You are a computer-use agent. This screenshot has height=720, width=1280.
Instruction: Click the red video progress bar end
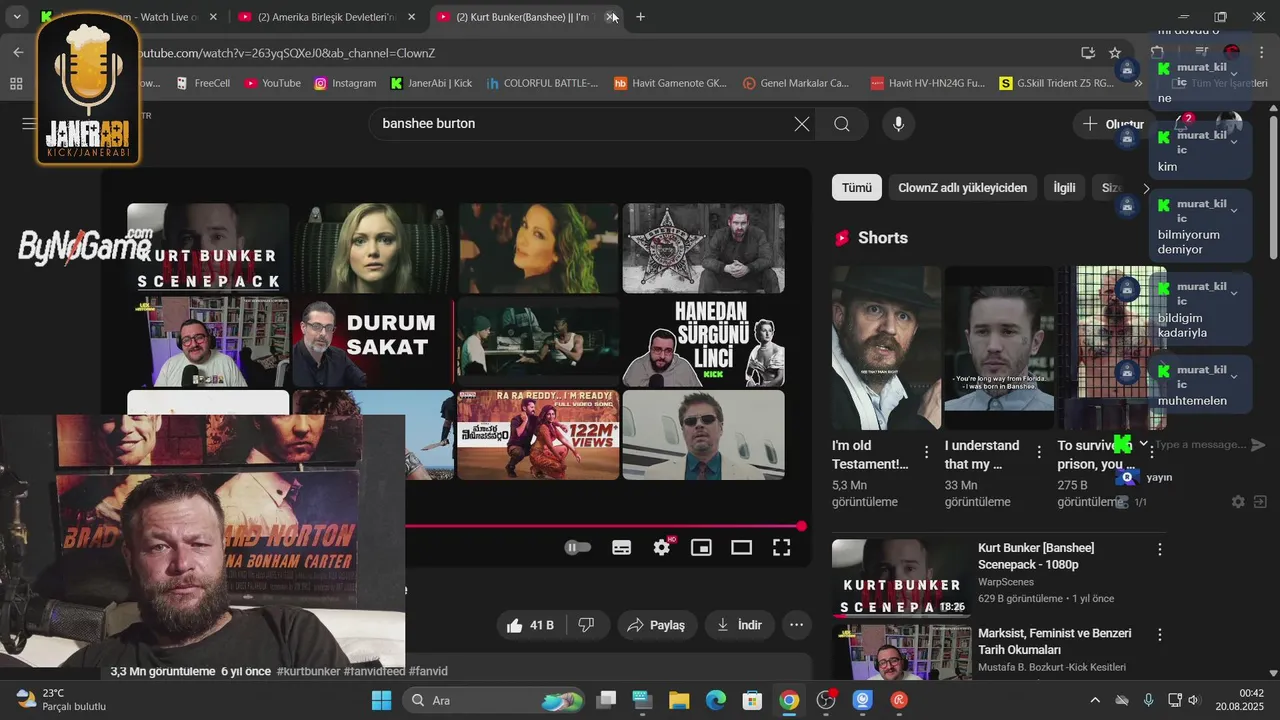(801, 526)
